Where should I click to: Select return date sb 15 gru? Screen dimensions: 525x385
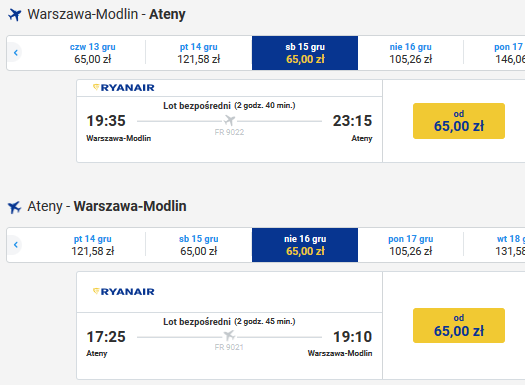[x=199, y=245]
